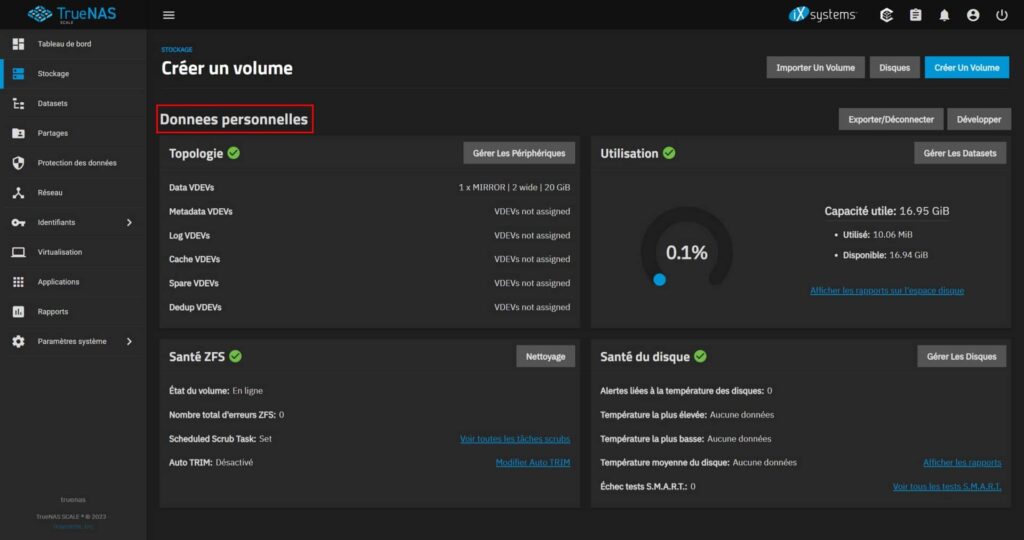
Task: Open Applications menu item
Action: coord(73,282)
